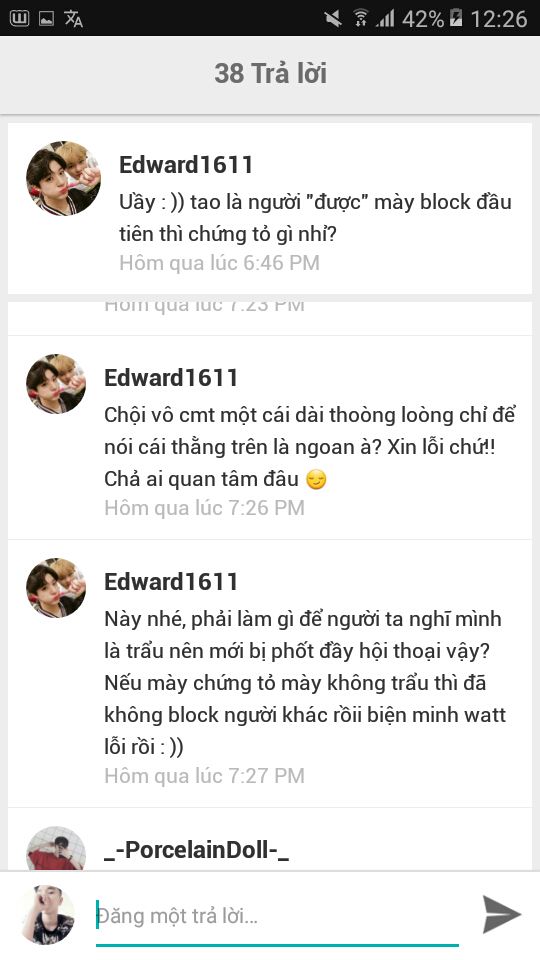540x960 pixels.
Task: Tap the Wi-Fi icon in status bar
Action: 361,18
